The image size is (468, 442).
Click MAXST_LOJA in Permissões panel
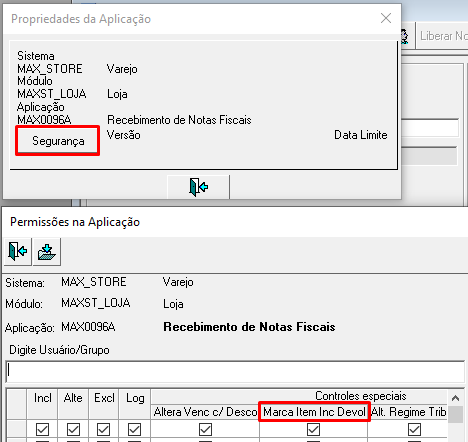coord(96,303)
